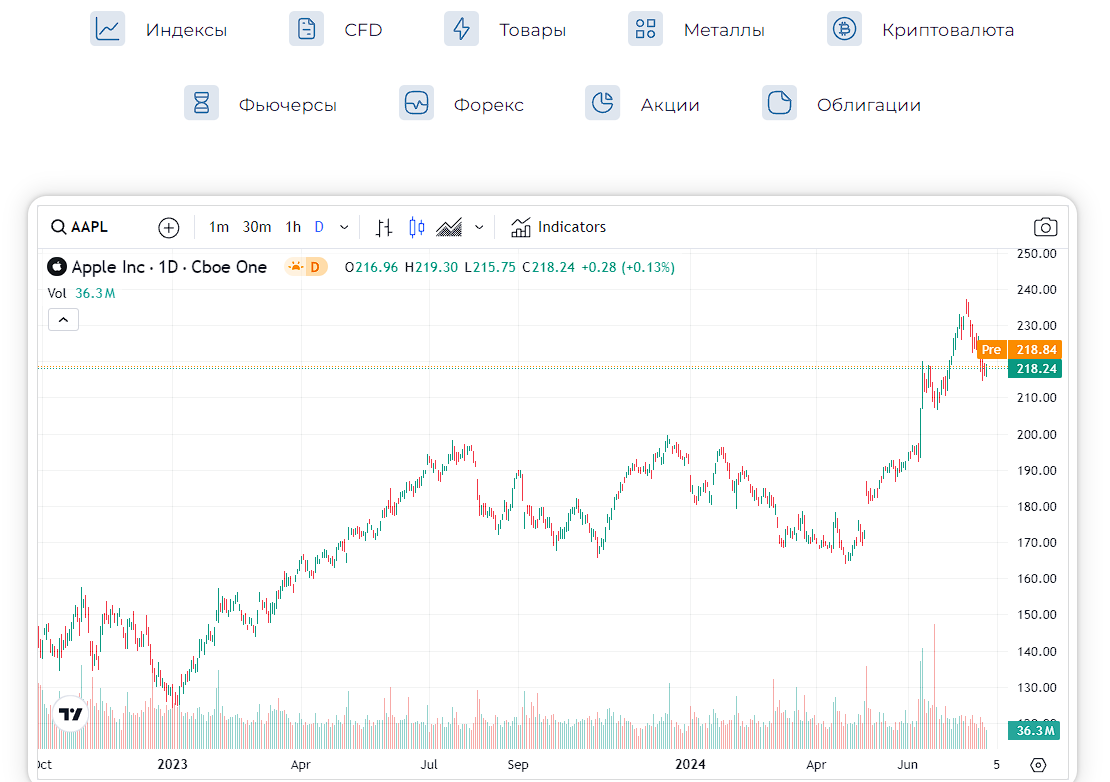Choose the Area chart style icon

click(x=449, y=227)
